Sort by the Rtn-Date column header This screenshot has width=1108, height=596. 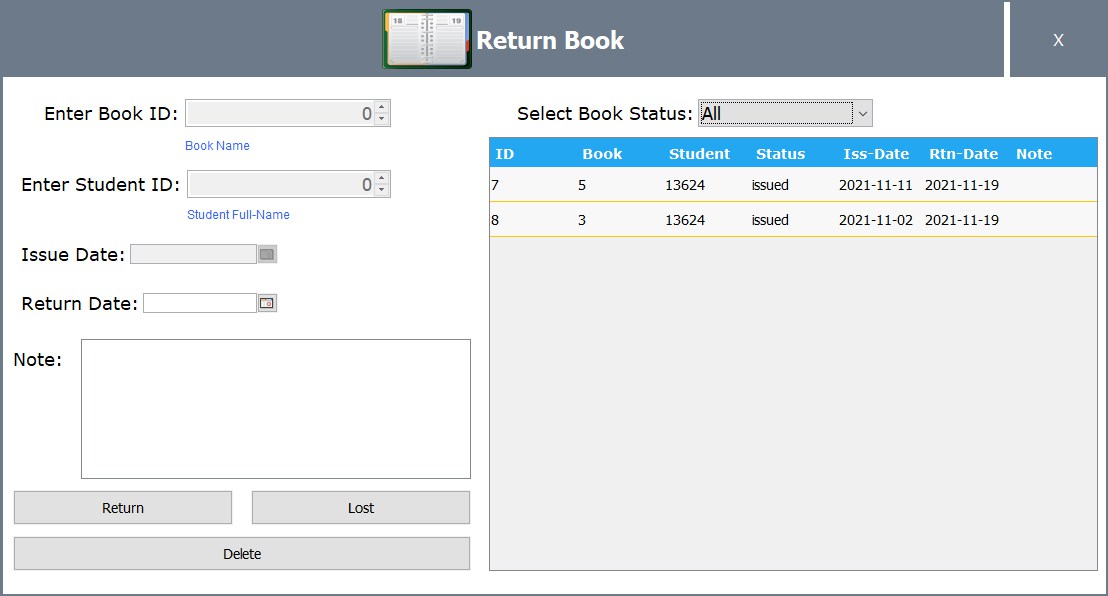click(x=963, y=153)
